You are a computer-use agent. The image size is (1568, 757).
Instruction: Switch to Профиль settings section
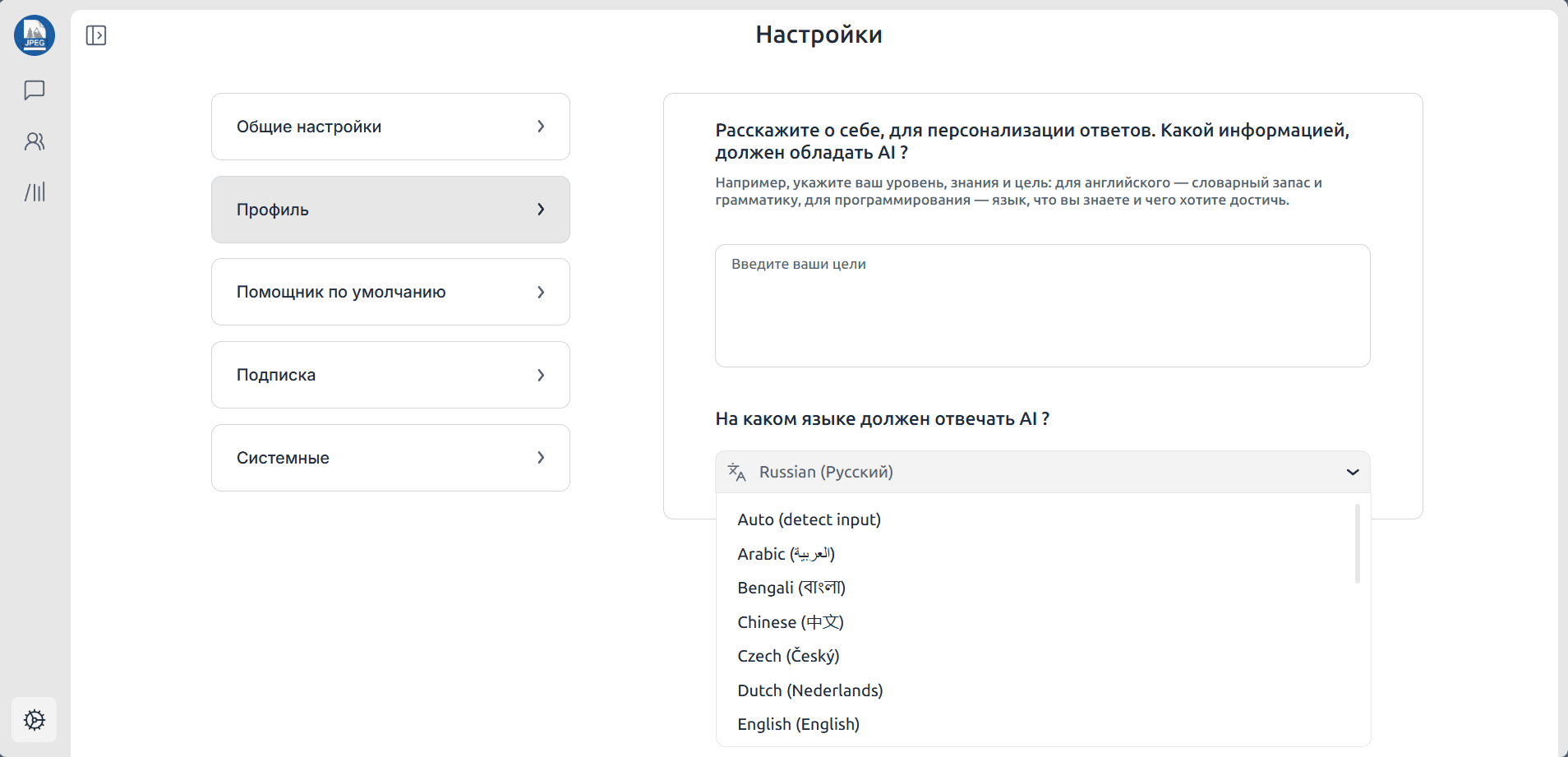tap(390, 210)
